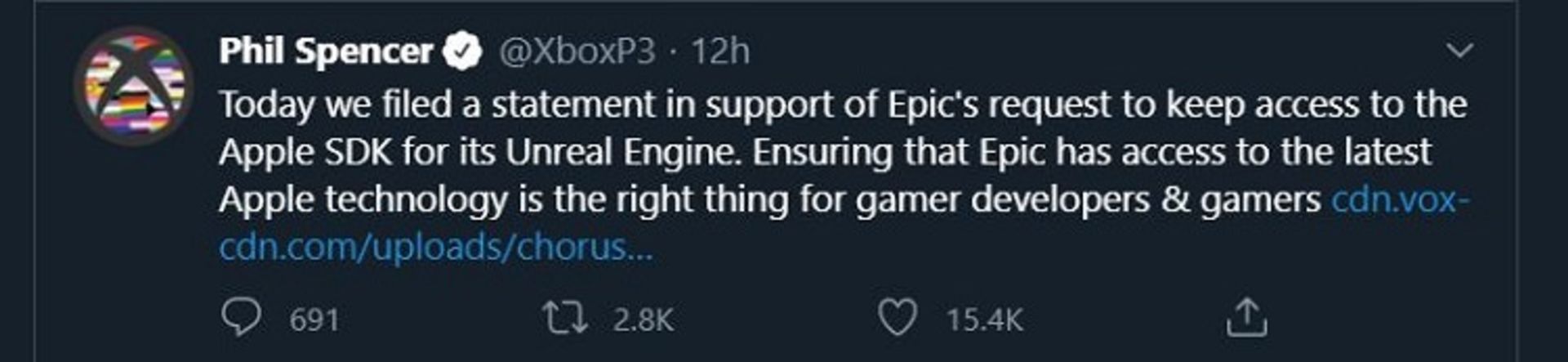Click the ellipsis ending the truncated link
Image resolution: width=1568 pixels, height=362 pixels.
[x=639, y=248]
